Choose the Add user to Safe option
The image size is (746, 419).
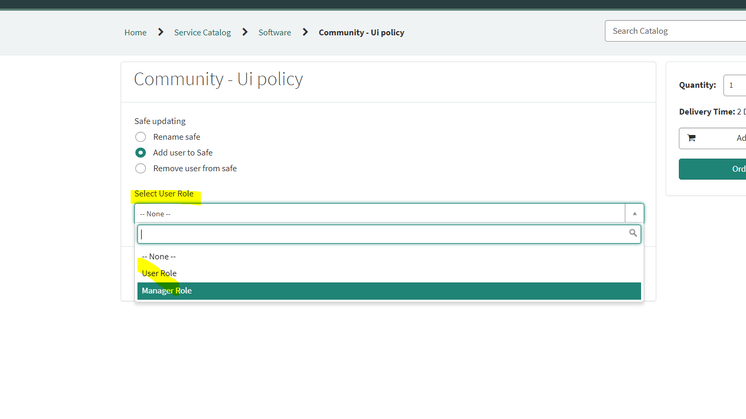(x=141, y=153)
